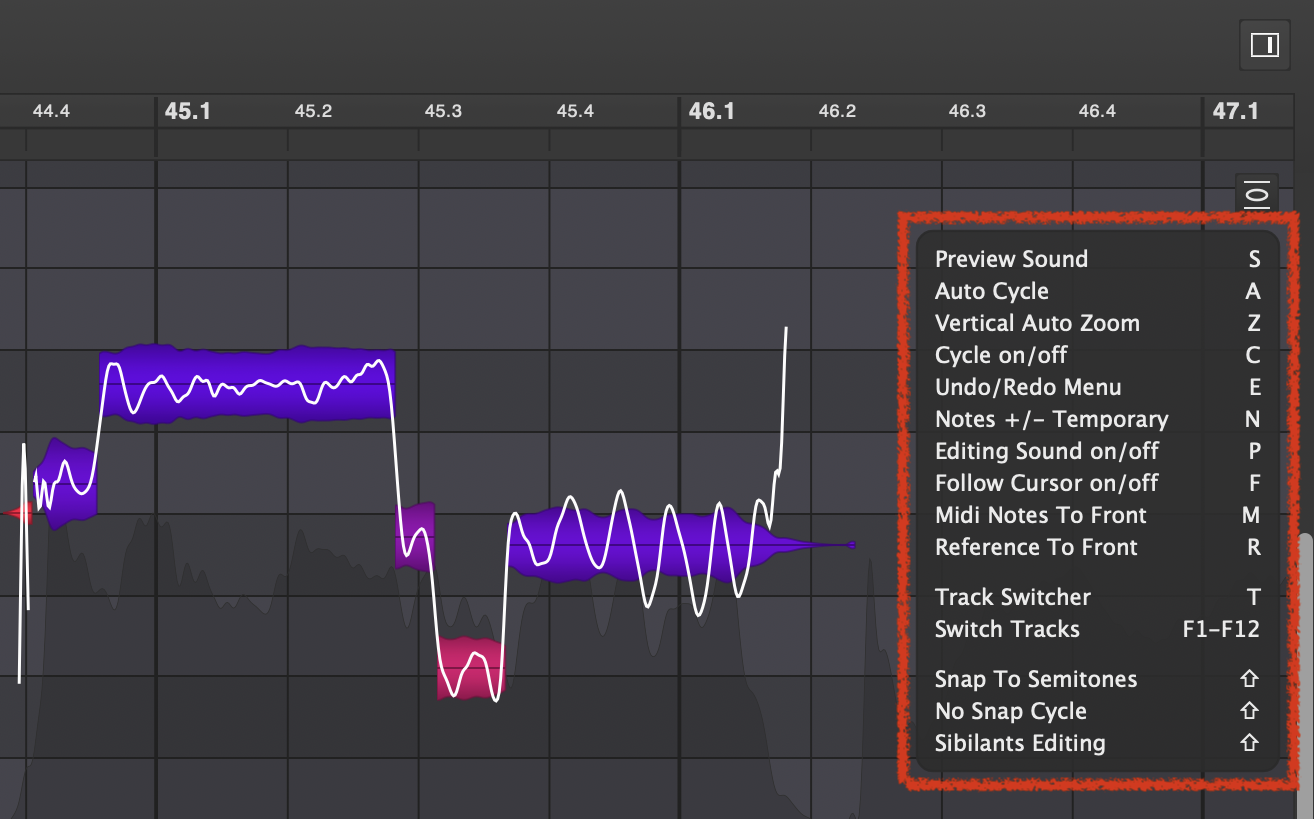Click the shift arrow beside No Snap Cycle
The height and width of the screenshot is (819, 1314).
tap(1248, 711)
